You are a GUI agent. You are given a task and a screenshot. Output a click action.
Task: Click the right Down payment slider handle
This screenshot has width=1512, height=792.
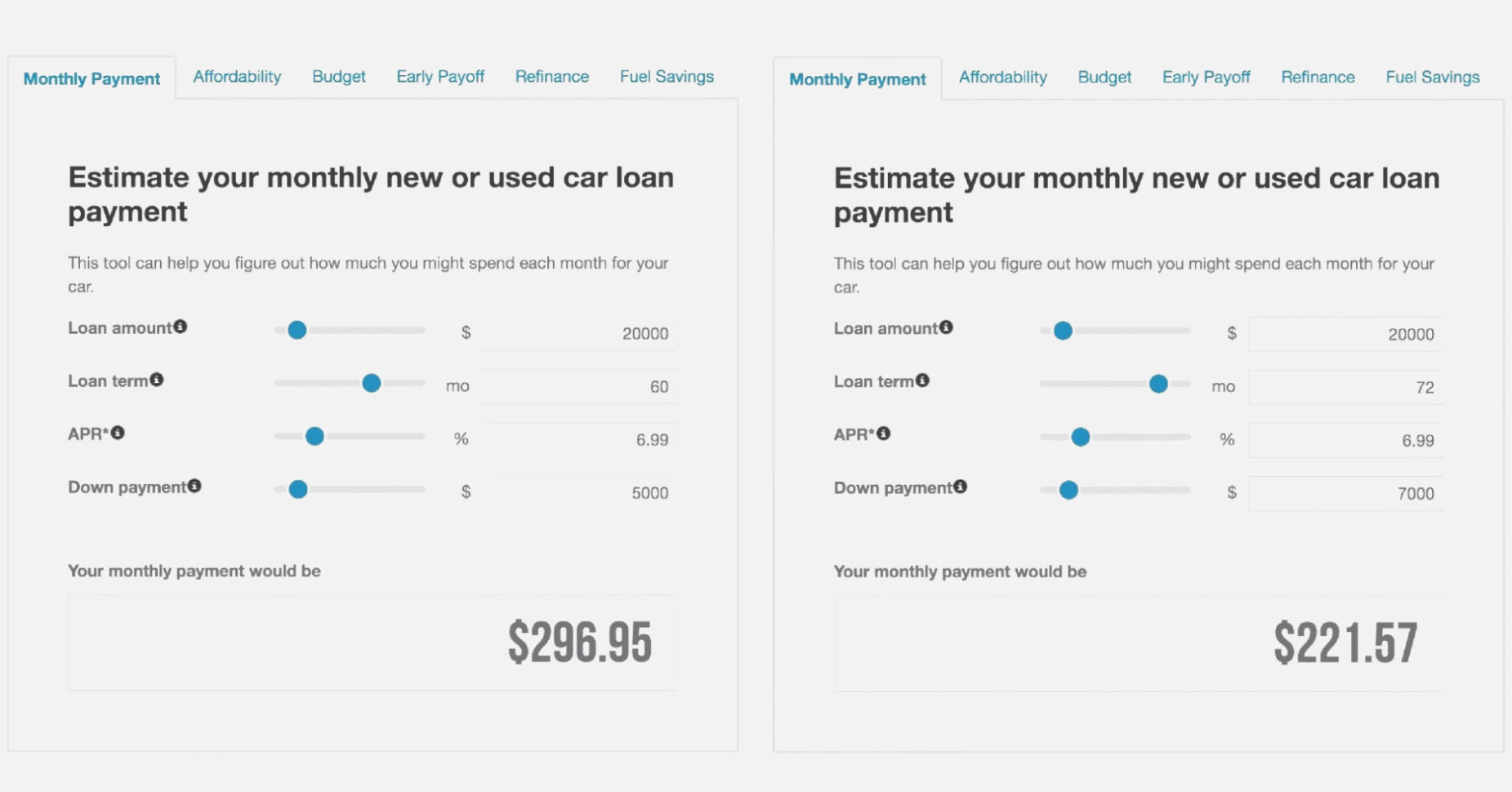click(1068, 490)
